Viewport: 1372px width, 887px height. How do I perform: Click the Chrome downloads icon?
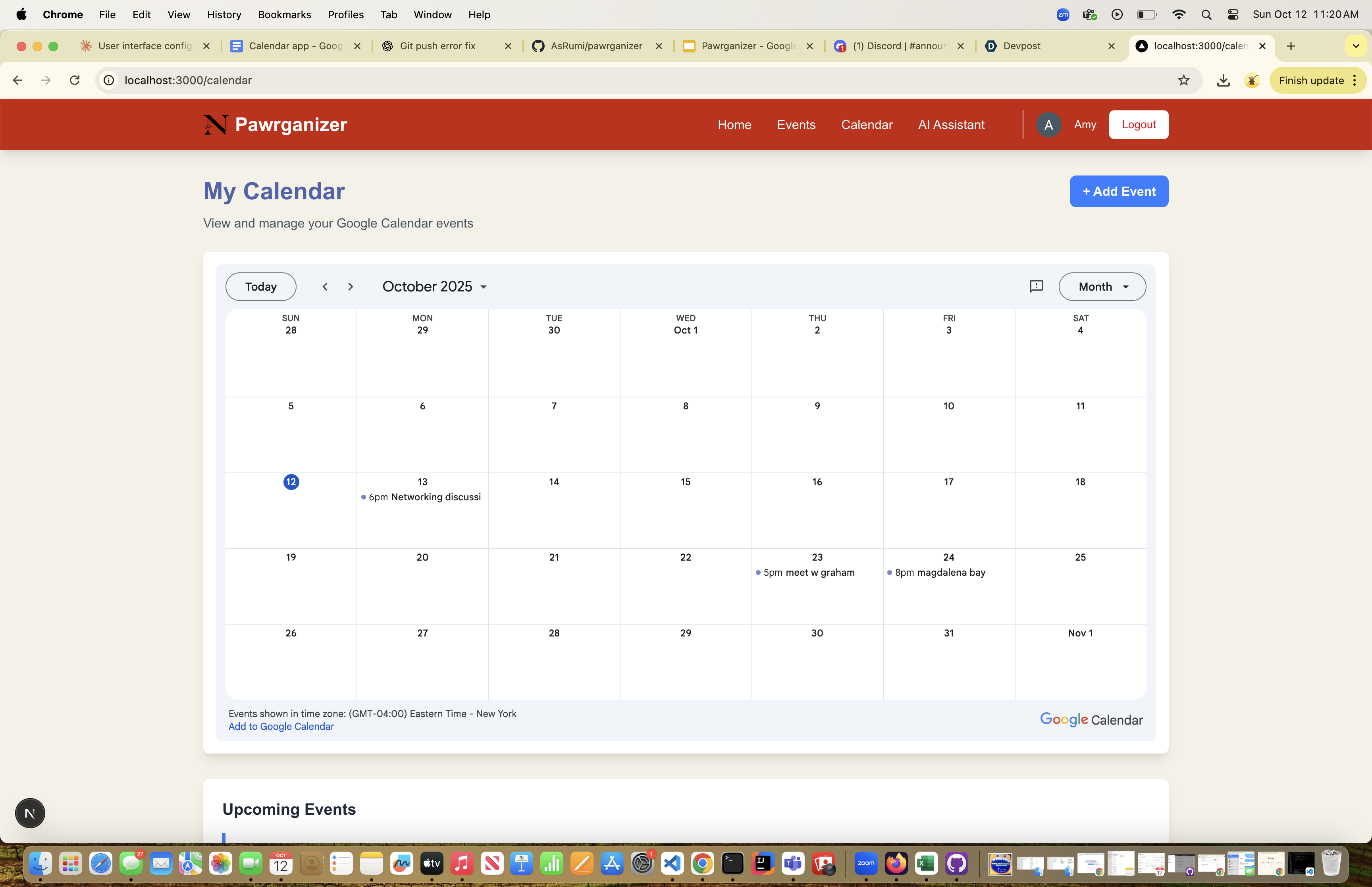click(1223, 80)
